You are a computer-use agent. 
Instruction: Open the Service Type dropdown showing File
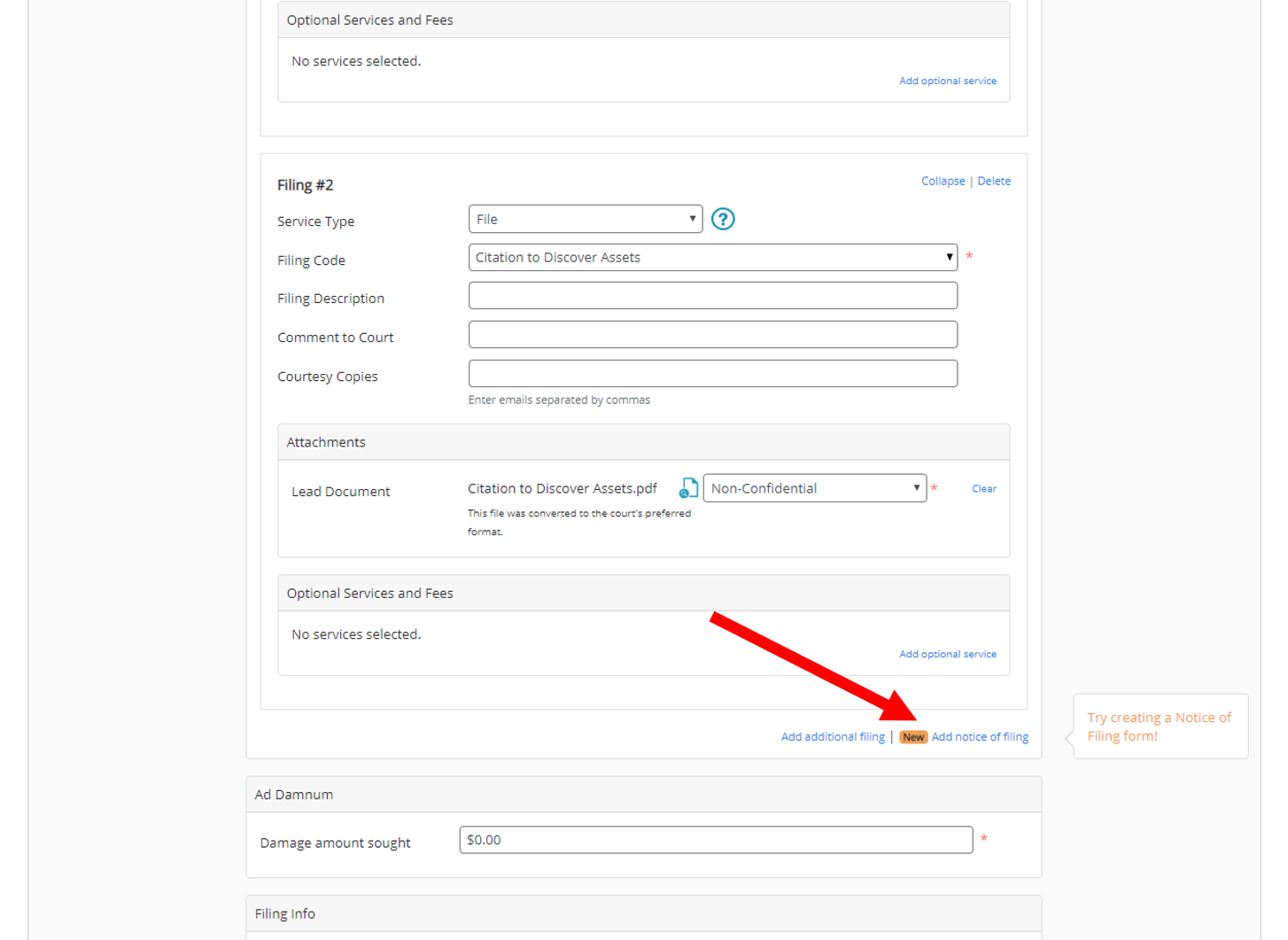[585, 219]
